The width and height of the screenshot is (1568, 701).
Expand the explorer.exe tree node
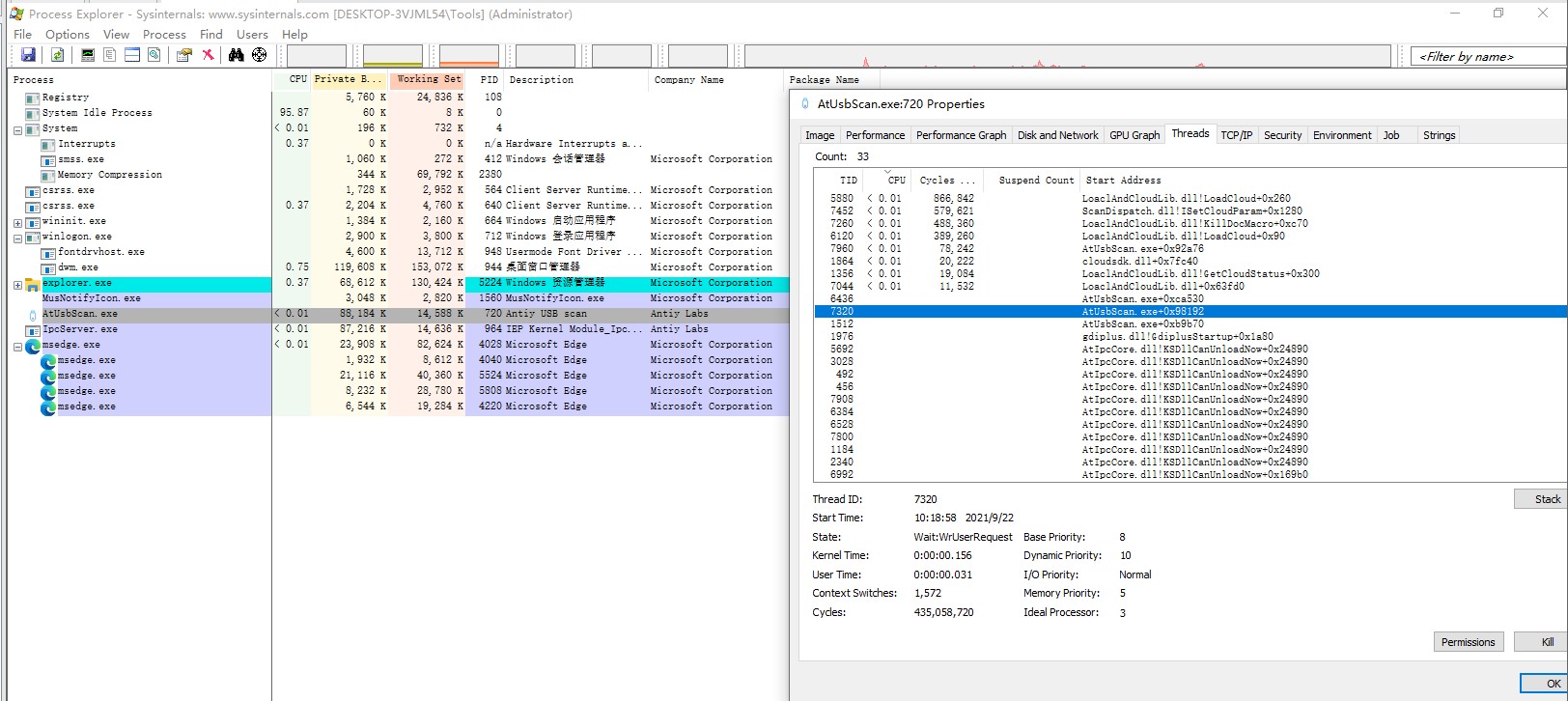point(17,284)
